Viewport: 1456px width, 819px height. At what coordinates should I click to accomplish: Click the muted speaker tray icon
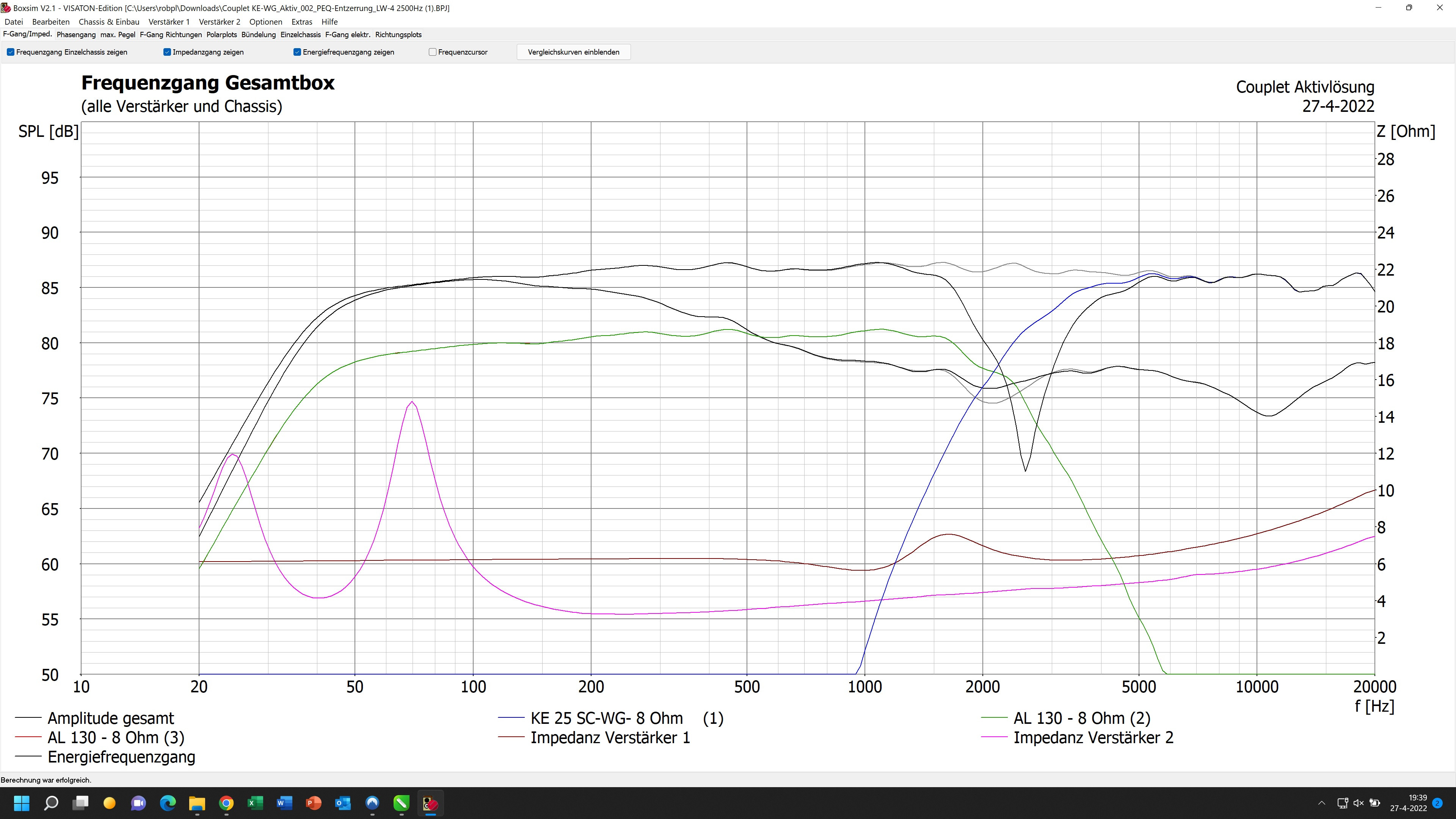pyautogui.click(x=1359, y=803)
